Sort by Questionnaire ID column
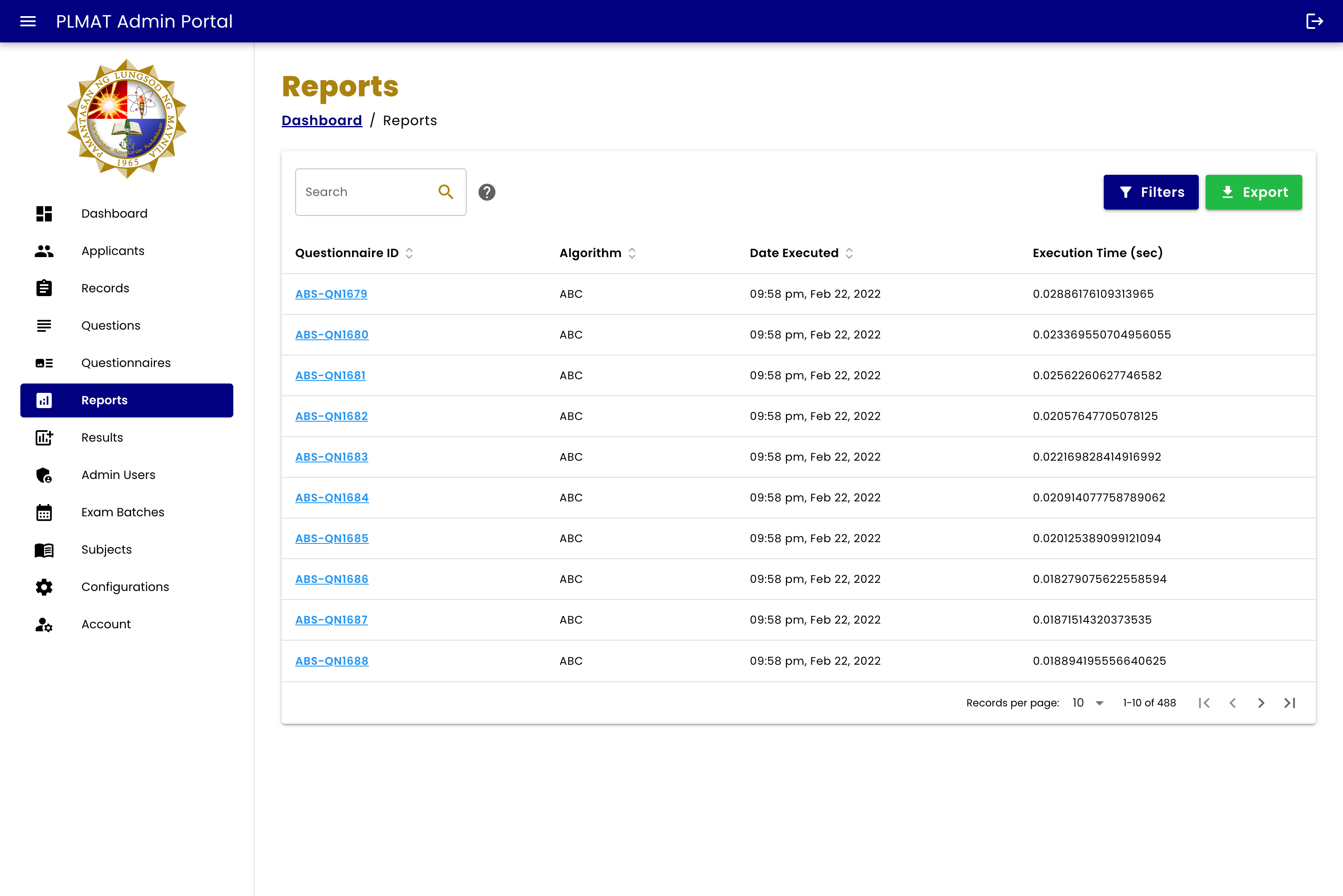Image resolution: width=1343 pixels, height=896 pixels. 409,253
